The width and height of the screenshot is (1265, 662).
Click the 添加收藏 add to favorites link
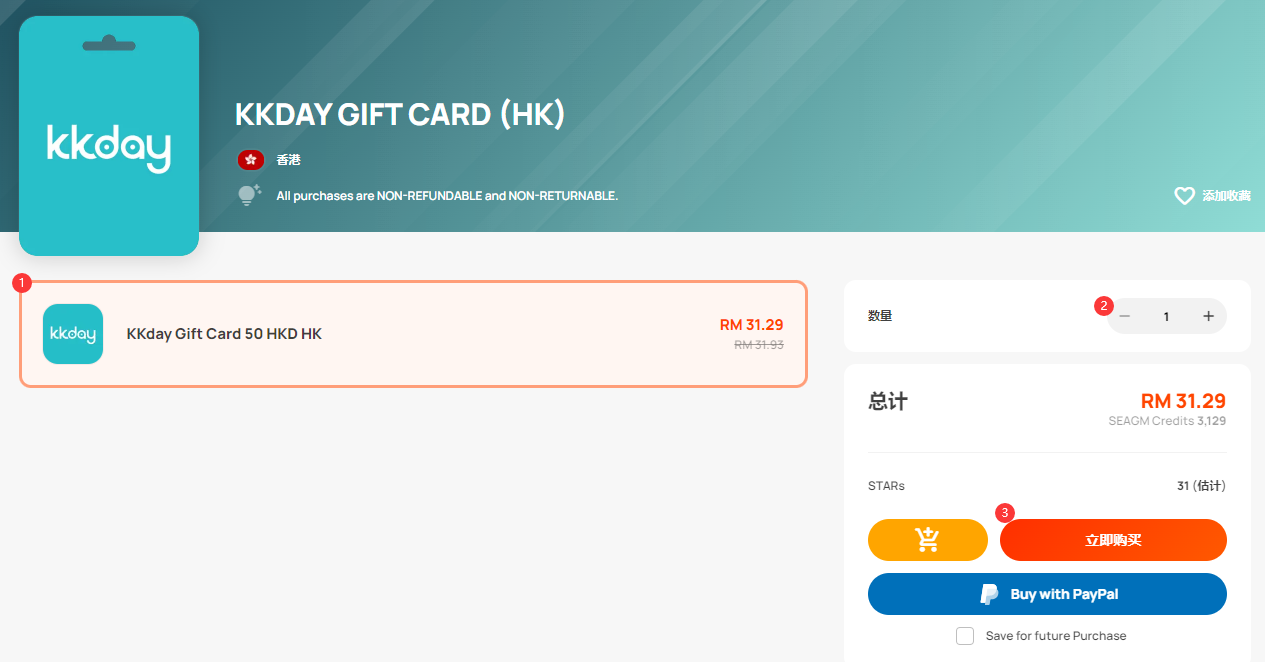coord(1226,196)
